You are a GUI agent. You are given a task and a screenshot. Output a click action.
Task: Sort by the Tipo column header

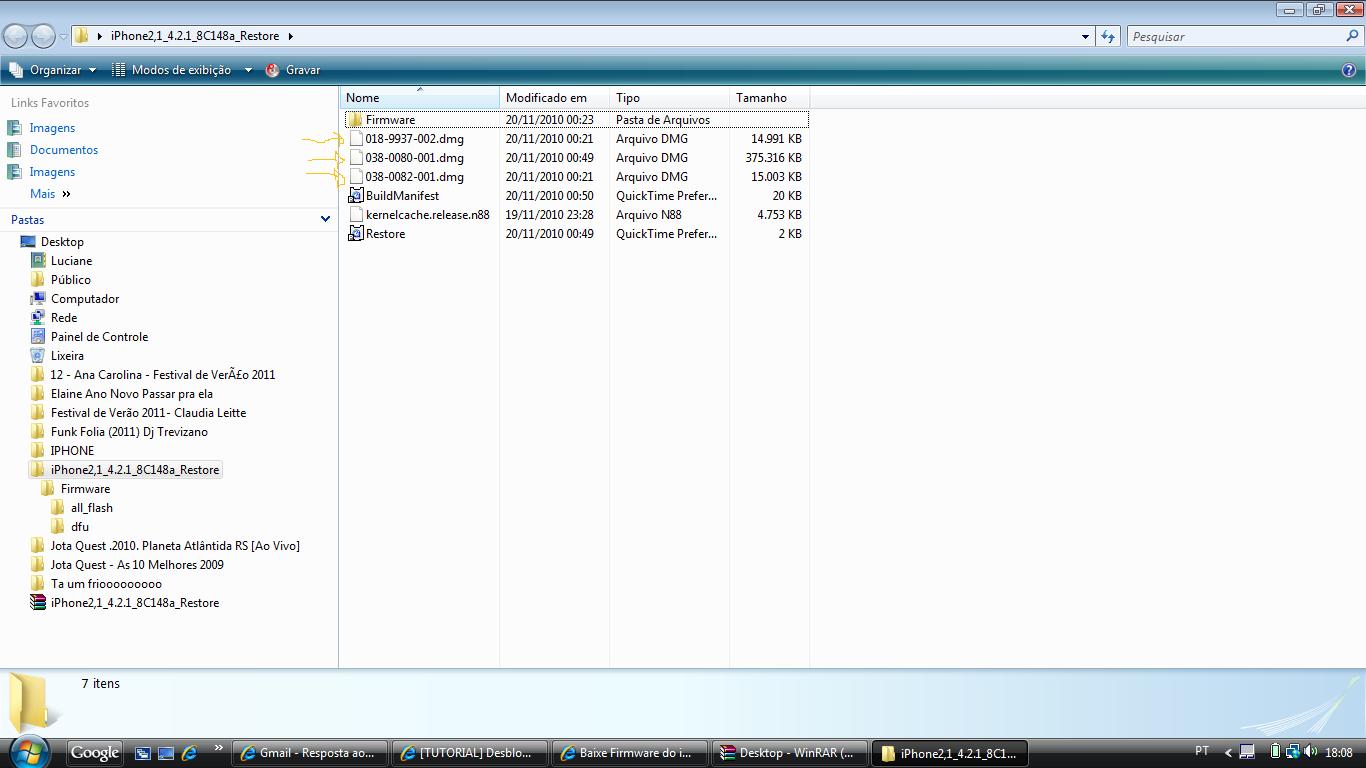coord(669,98)
